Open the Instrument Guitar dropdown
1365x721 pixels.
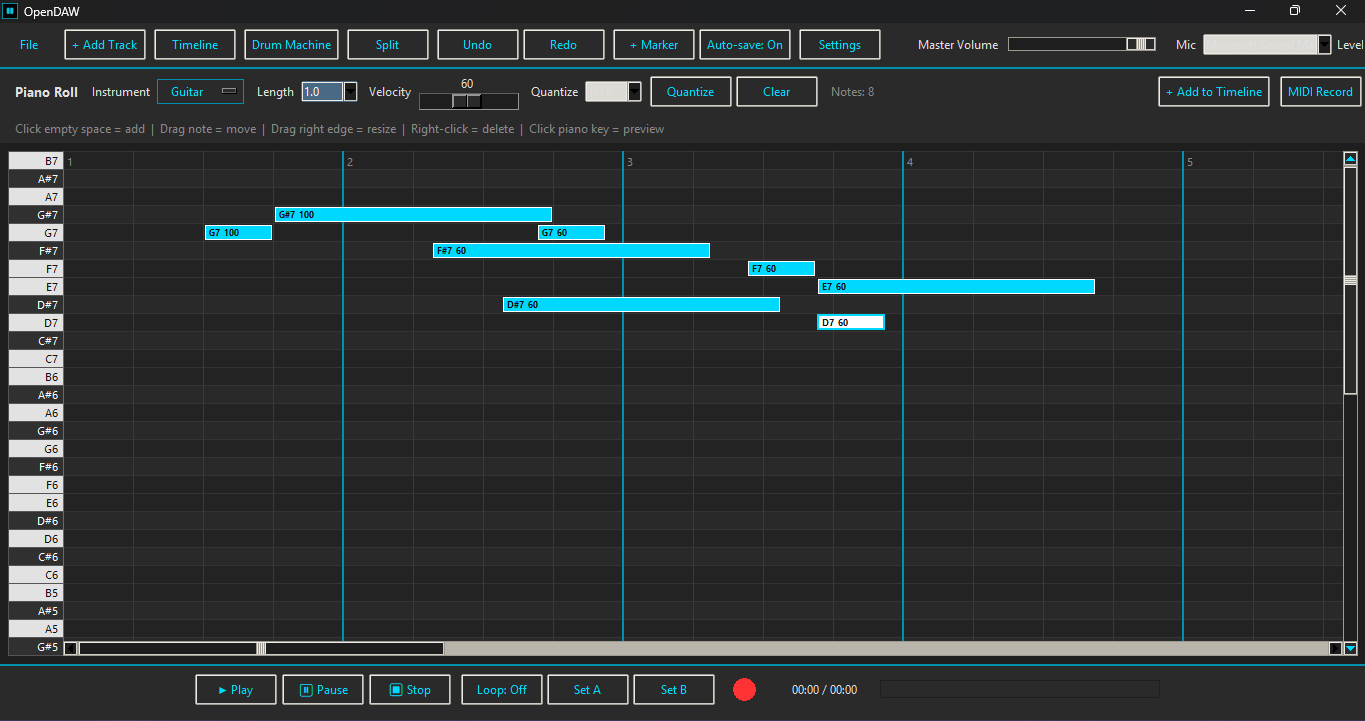tap(200, 91)
